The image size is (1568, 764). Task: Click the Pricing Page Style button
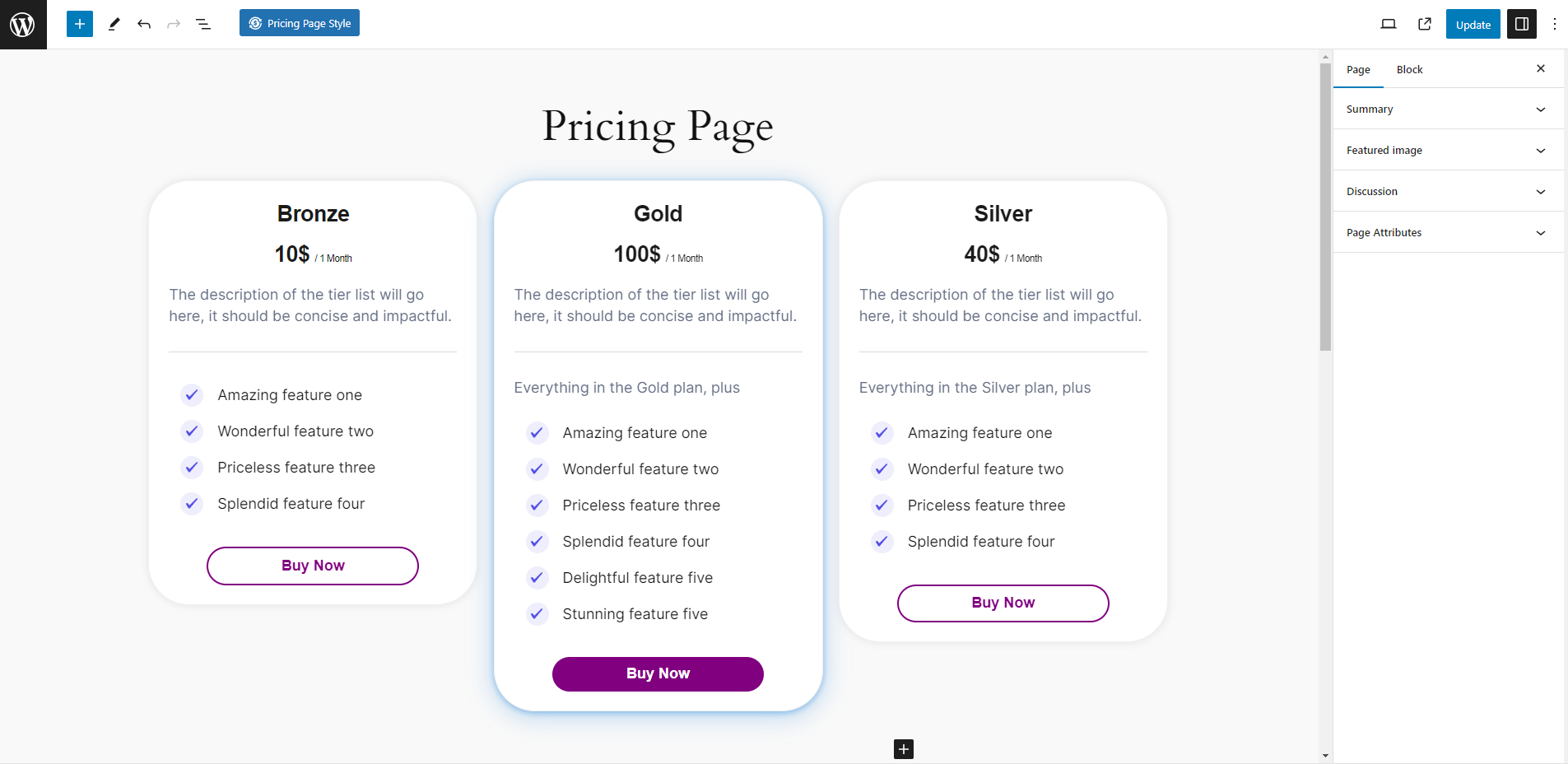(x=300, y=23)
